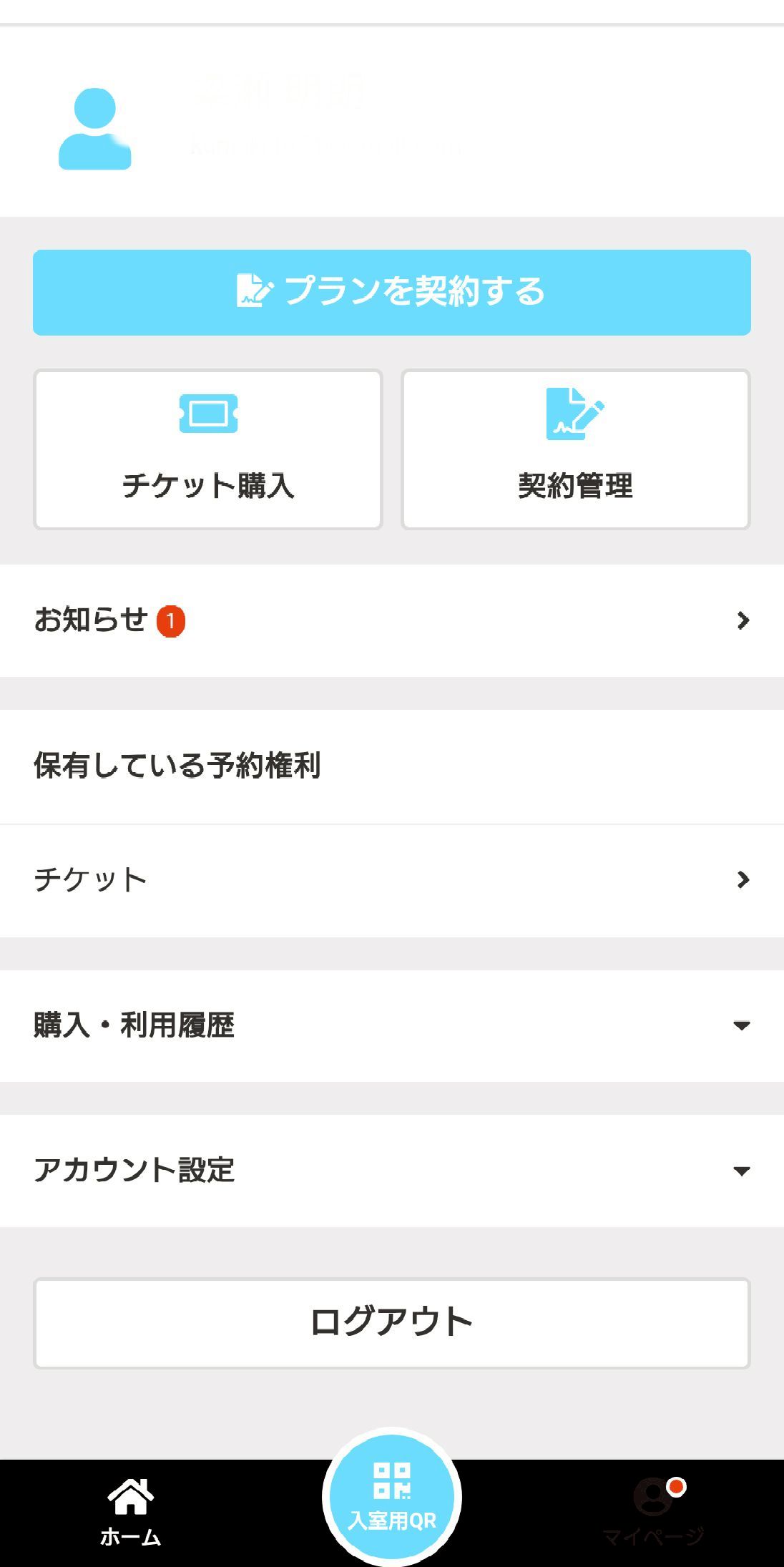Tap the マイページ profile icon

click(654, 1497)
